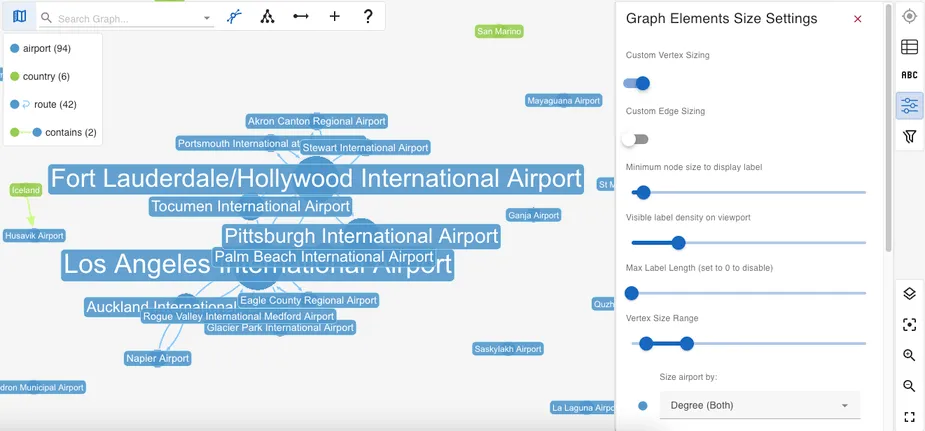
Task: Toggle the size settings sliders icon
Action: (909, 106)
